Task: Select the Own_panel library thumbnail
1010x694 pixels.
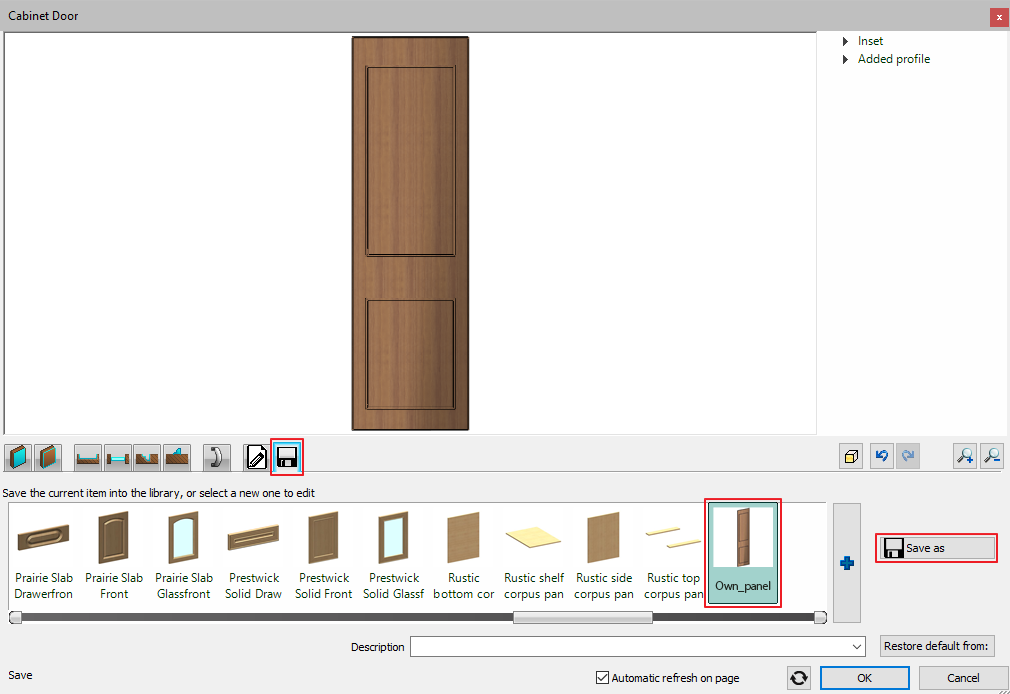Action: 743,552
